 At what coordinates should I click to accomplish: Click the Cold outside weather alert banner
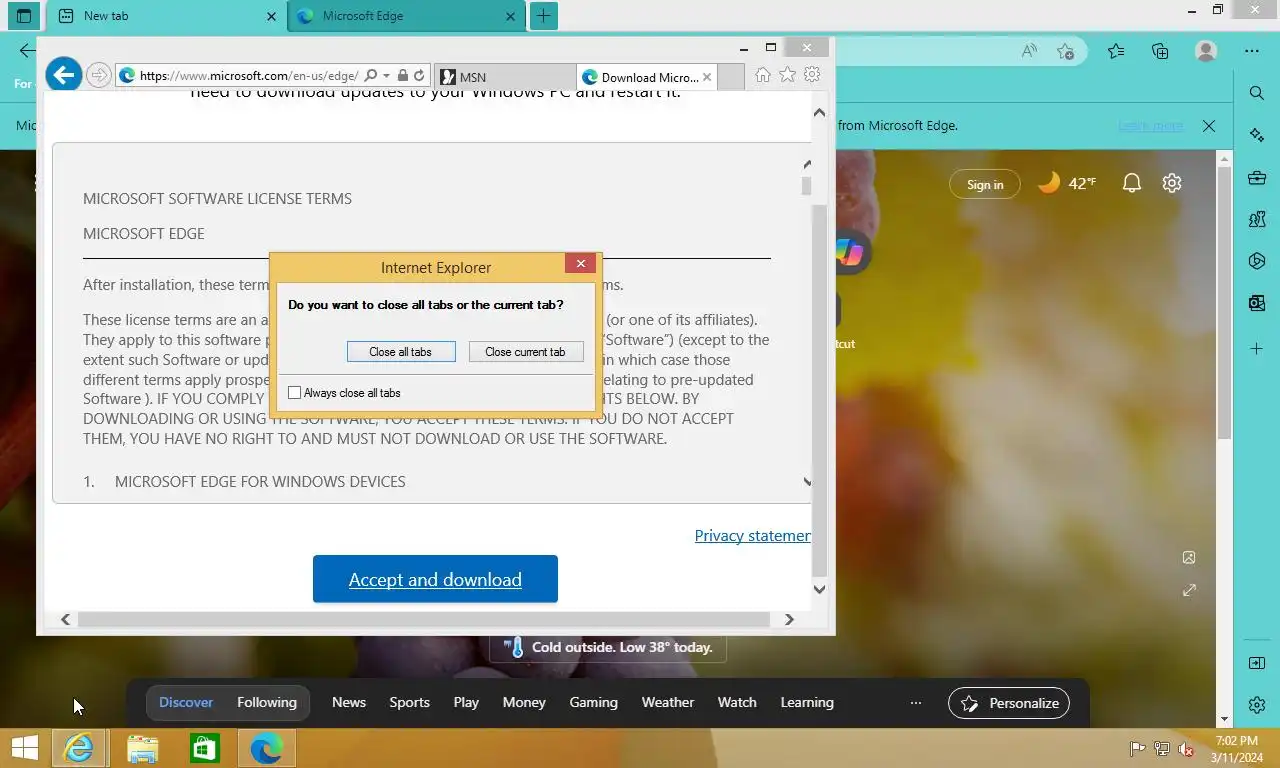point(608,647)
